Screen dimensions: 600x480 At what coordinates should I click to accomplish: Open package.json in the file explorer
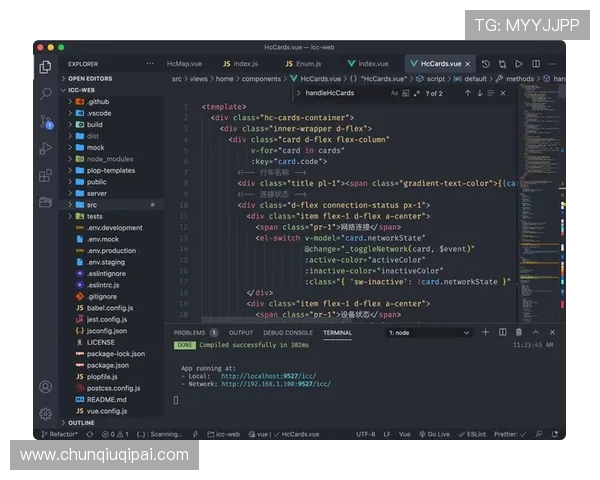coord(107,365)
